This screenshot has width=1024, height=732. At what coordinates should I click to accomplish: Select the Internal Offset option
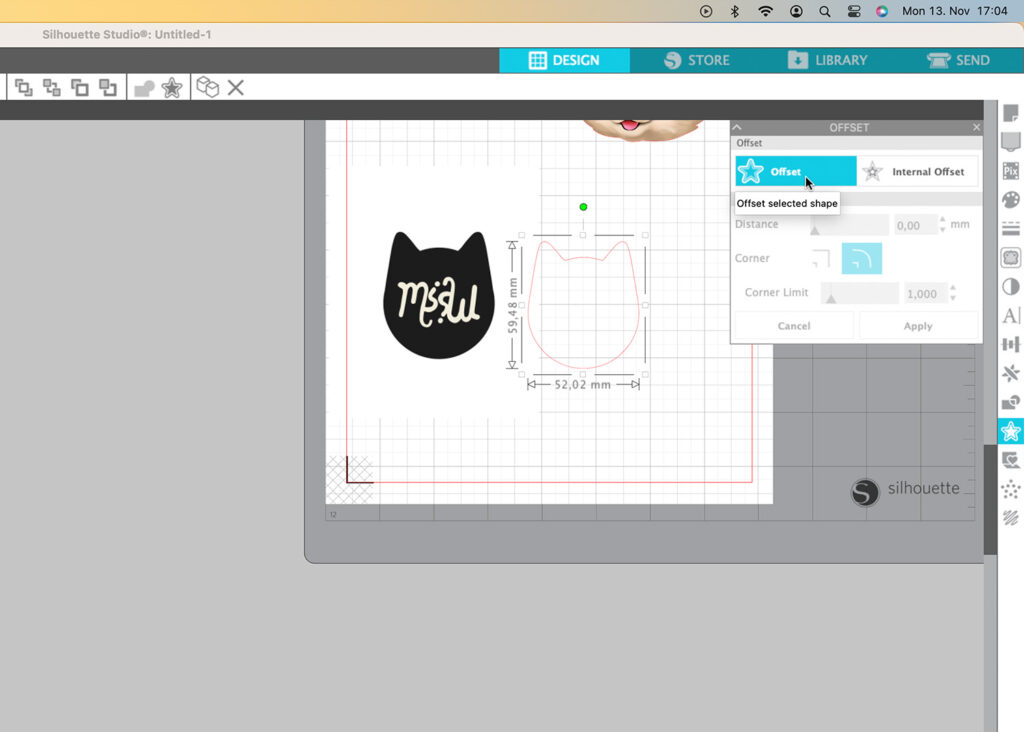(917, 172)
